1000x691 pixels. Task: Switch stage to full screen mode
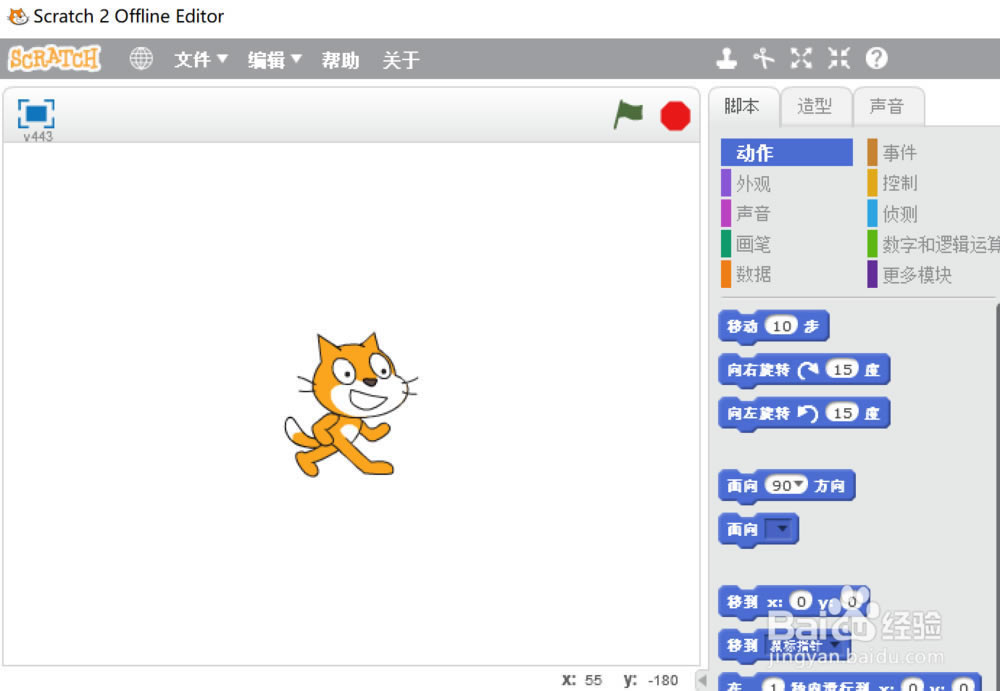(36, 114)
